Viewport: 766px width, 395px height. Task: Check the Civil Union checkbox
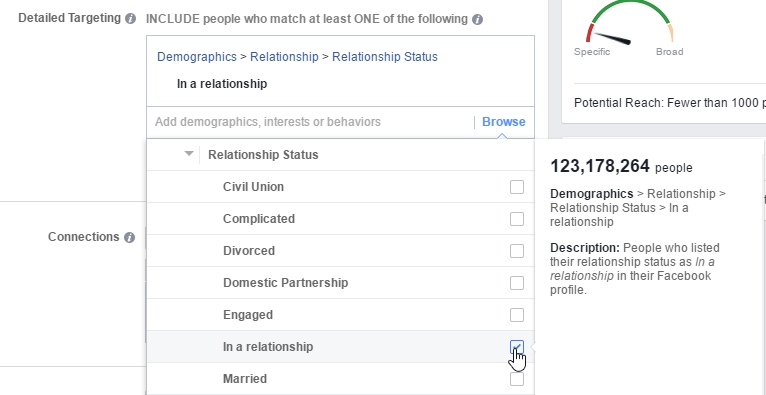pos(516,187)
